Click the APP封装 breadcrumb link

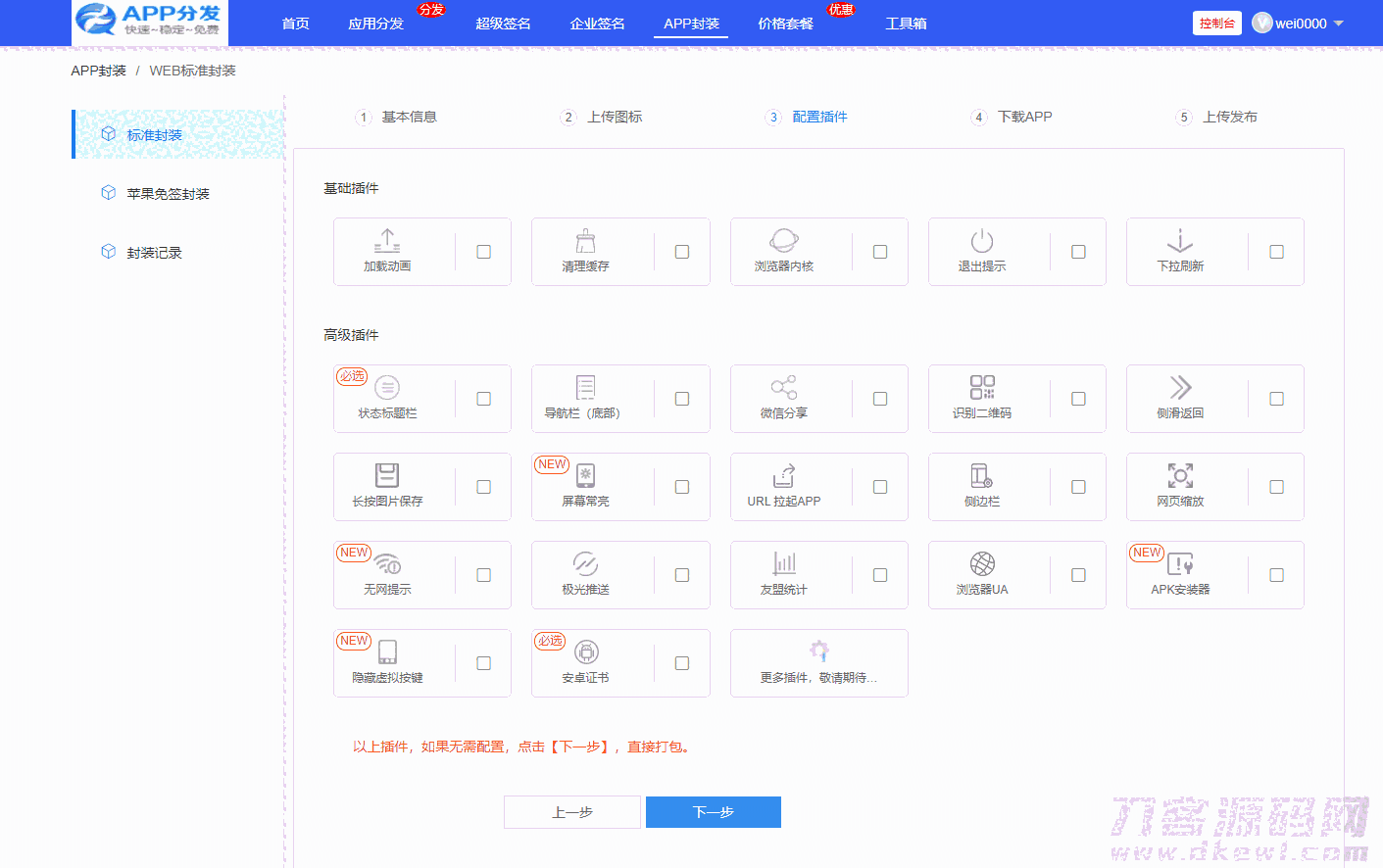(x=99, y=71)
